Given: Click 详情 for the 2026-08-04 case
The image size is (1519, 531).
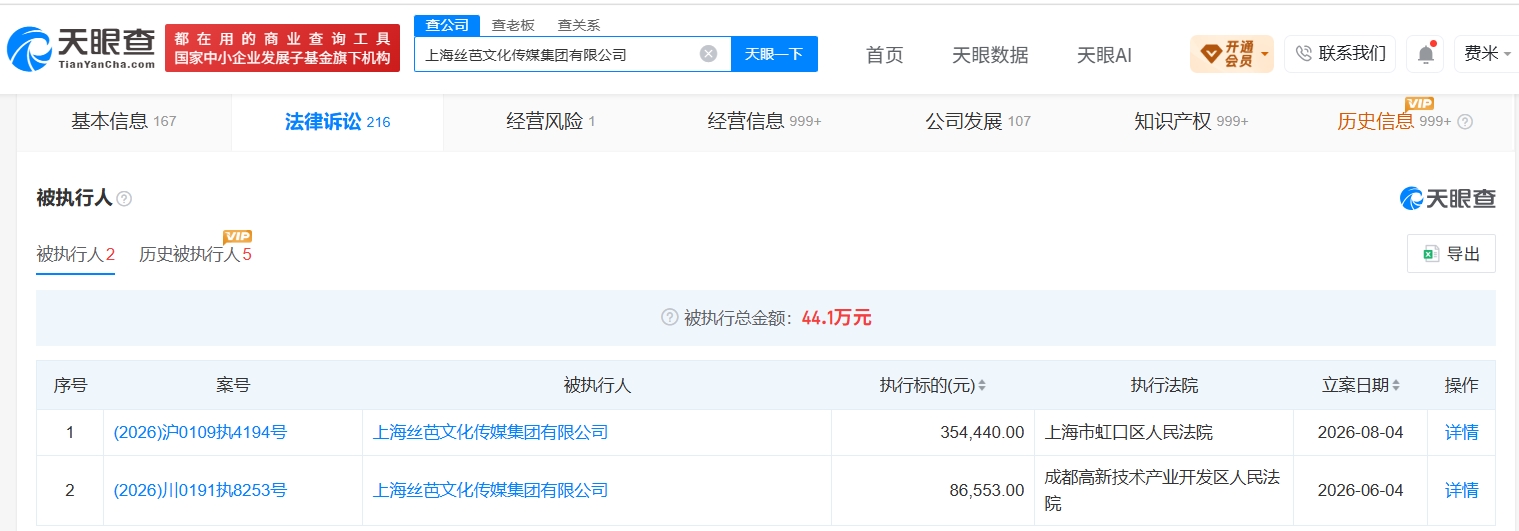Looking at the screenshot, I should click(1461, 433).
